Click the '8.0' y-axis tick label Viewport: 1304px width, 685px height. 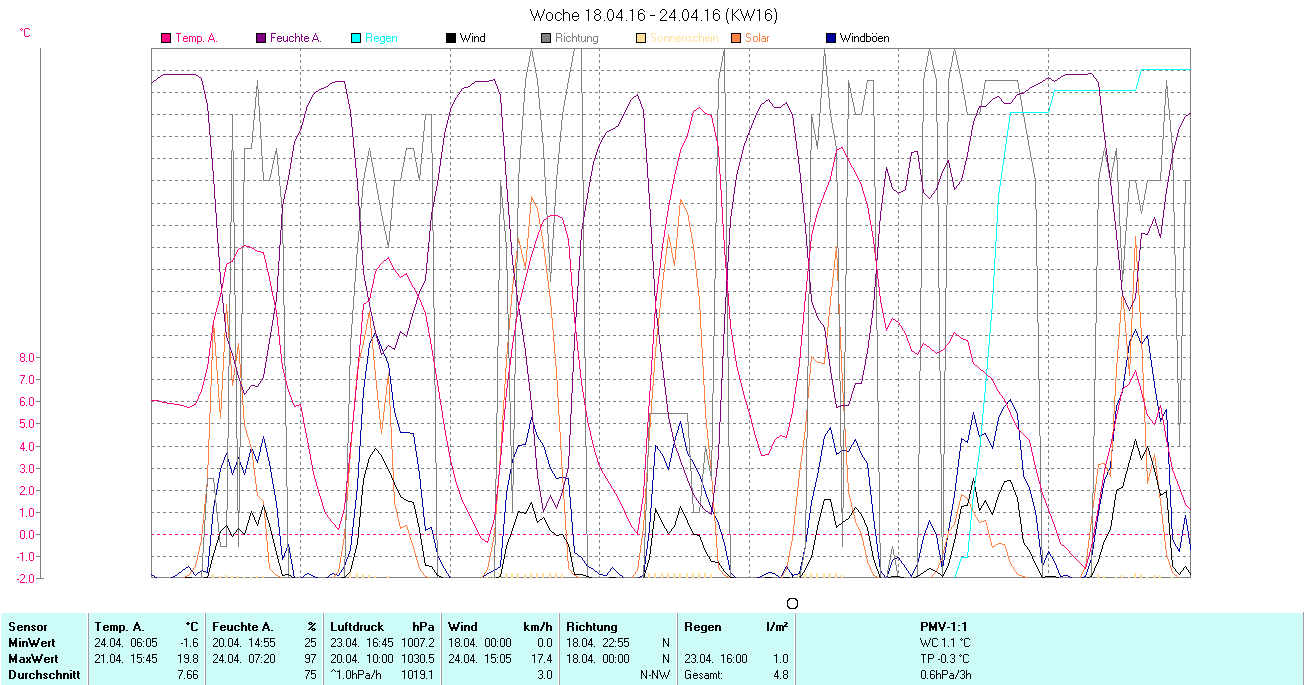[27, 358]
